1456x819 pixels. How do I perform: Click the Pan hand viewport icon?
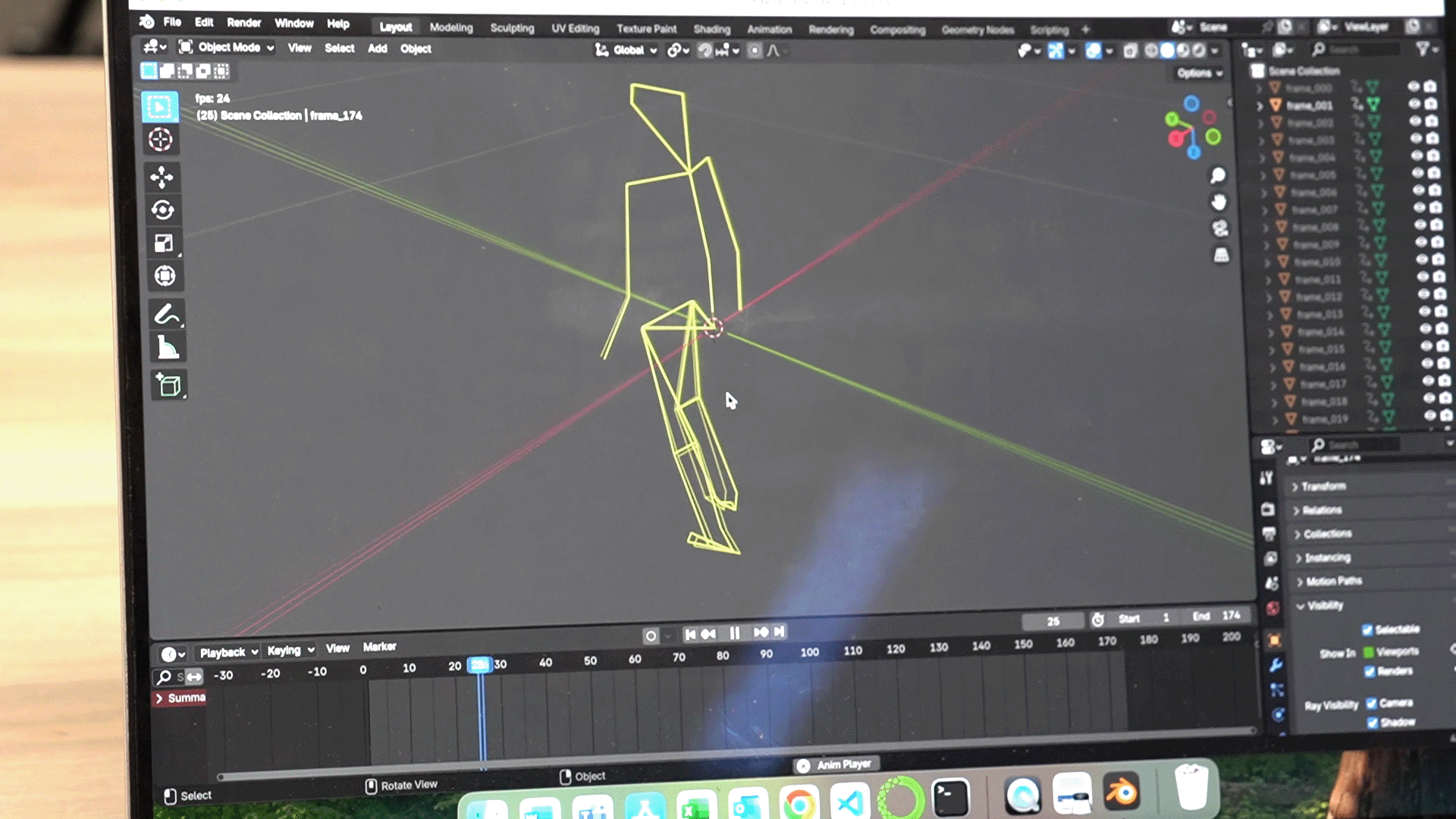[x=1219, y=202]
